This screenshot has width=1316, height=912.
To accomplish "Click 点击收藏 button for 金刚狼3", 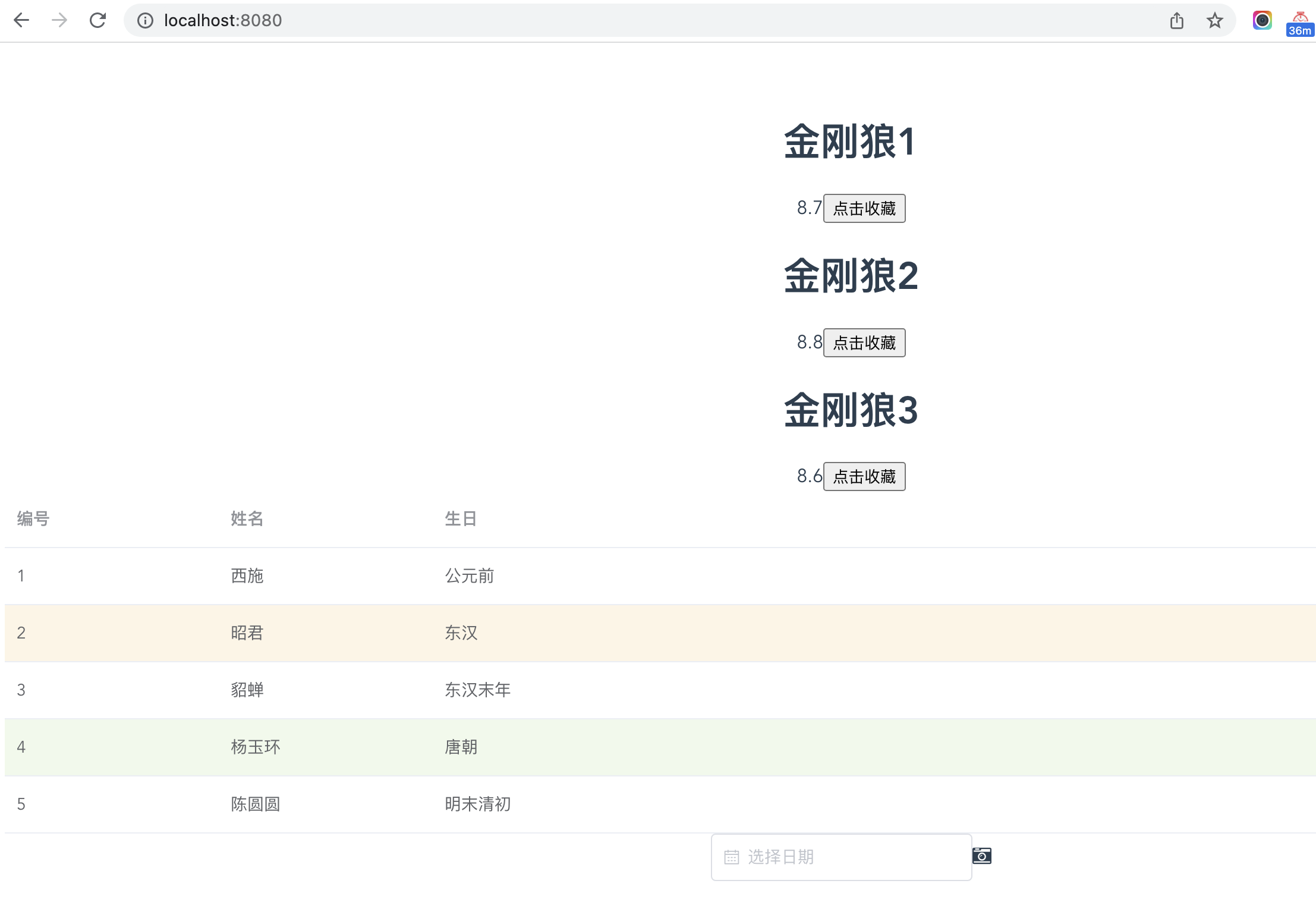I will [x=864, y=476].
